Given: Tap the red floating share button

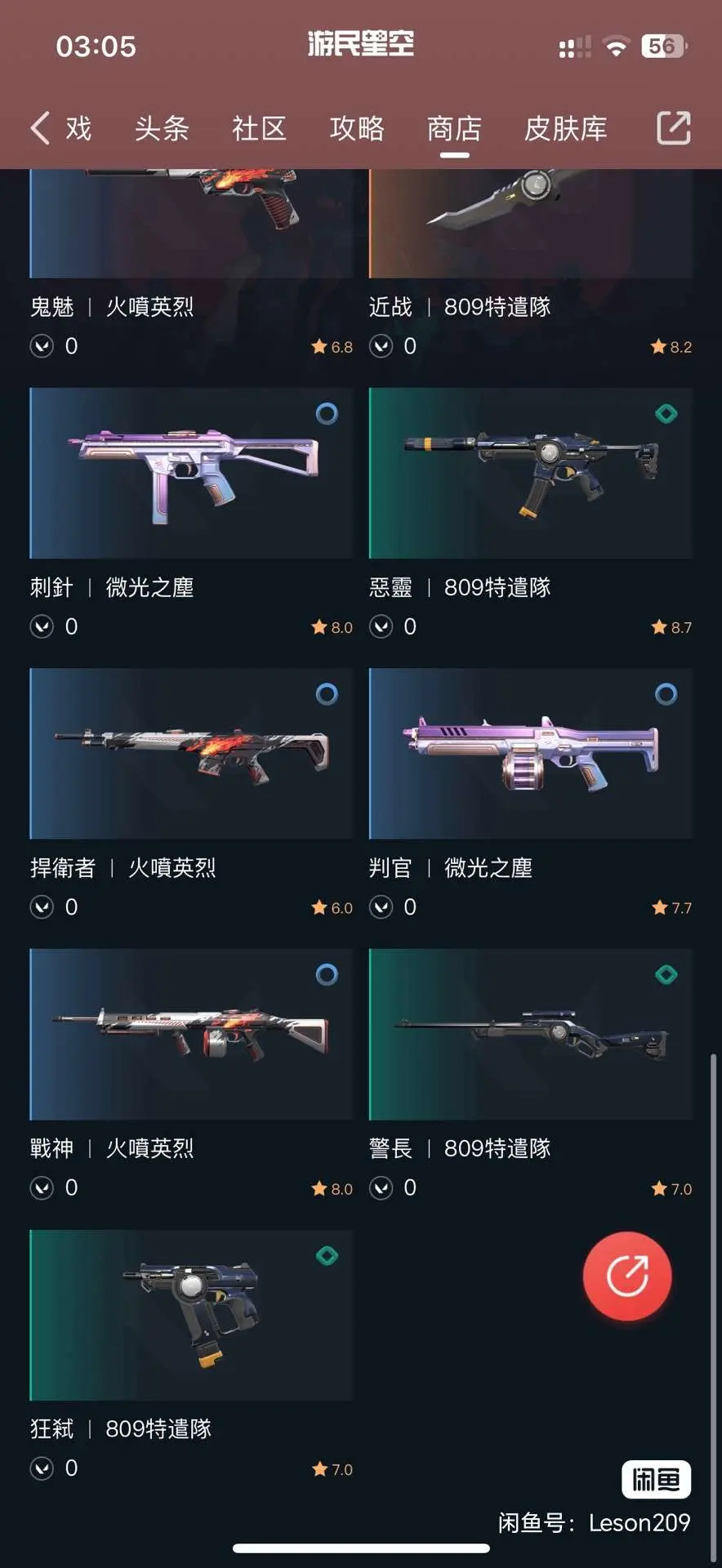Looking at the screenshot, I should click(x=627, y=1276).
